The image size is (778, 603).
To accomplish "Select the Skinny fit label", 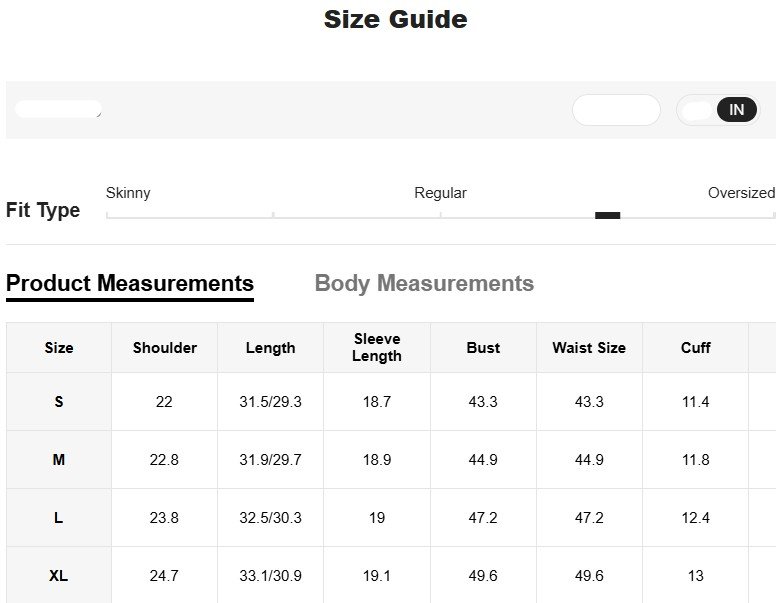I will click(x=128, y=193).
